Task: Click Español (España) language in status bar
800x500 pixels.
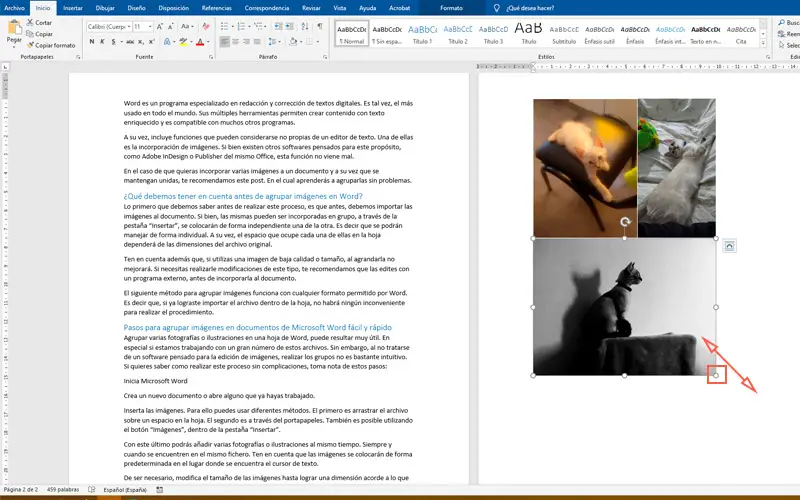Action: (125, 490)
